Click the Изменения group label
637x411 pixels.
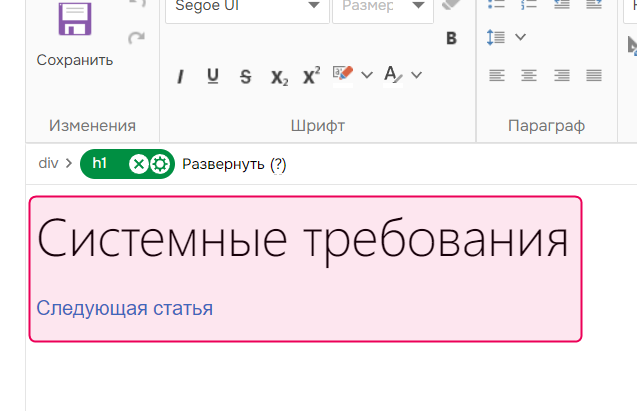[x=92, y=126]
